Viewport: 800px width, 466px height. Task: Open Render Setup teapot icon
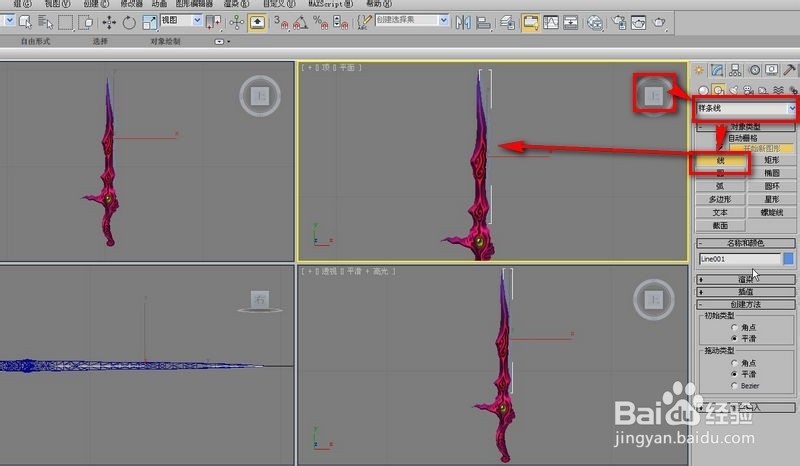click(619, 22)
